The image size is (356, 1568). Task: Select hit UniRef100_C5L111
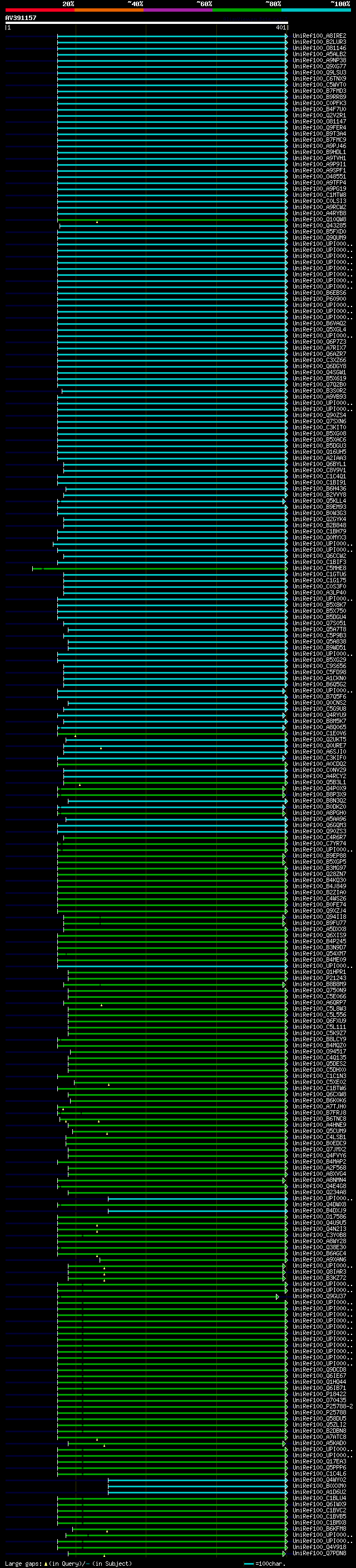(x=319, y=1027)
